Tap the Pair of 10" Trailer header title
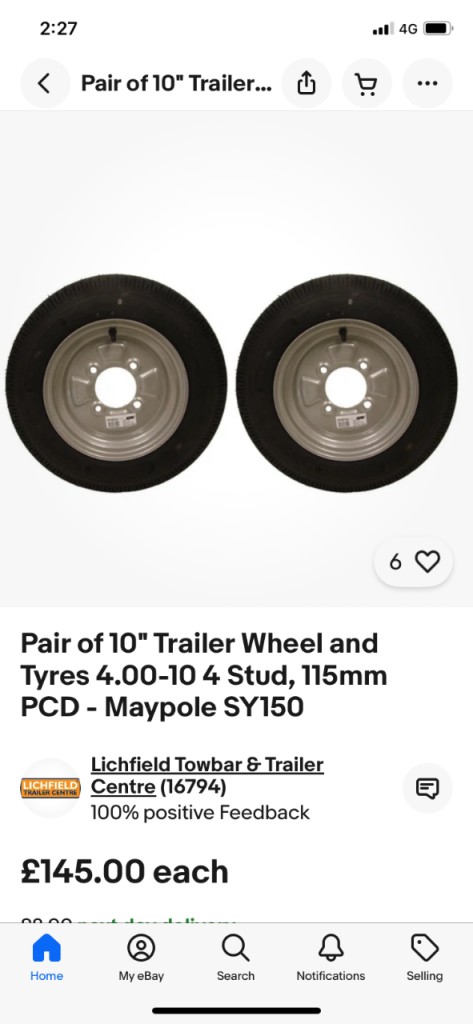The height and width of the screenshot is (1024, 473). tap(176, 83)
